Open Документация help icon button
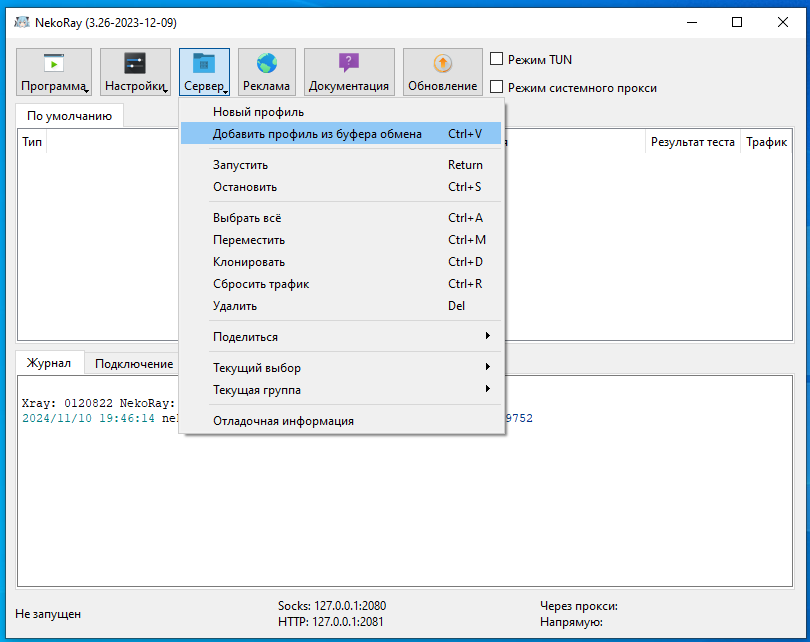Screen dimensions: 810x642 [x=349, y=64]
